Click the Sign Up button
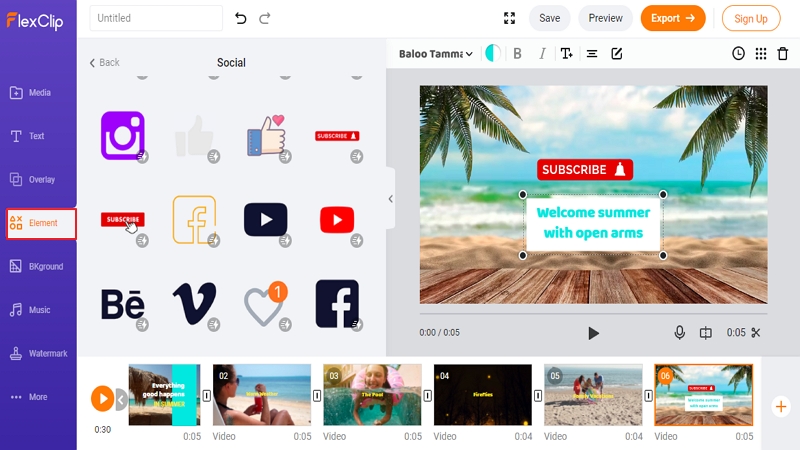This screenshot has height=450, width=800. coord(751,18)
